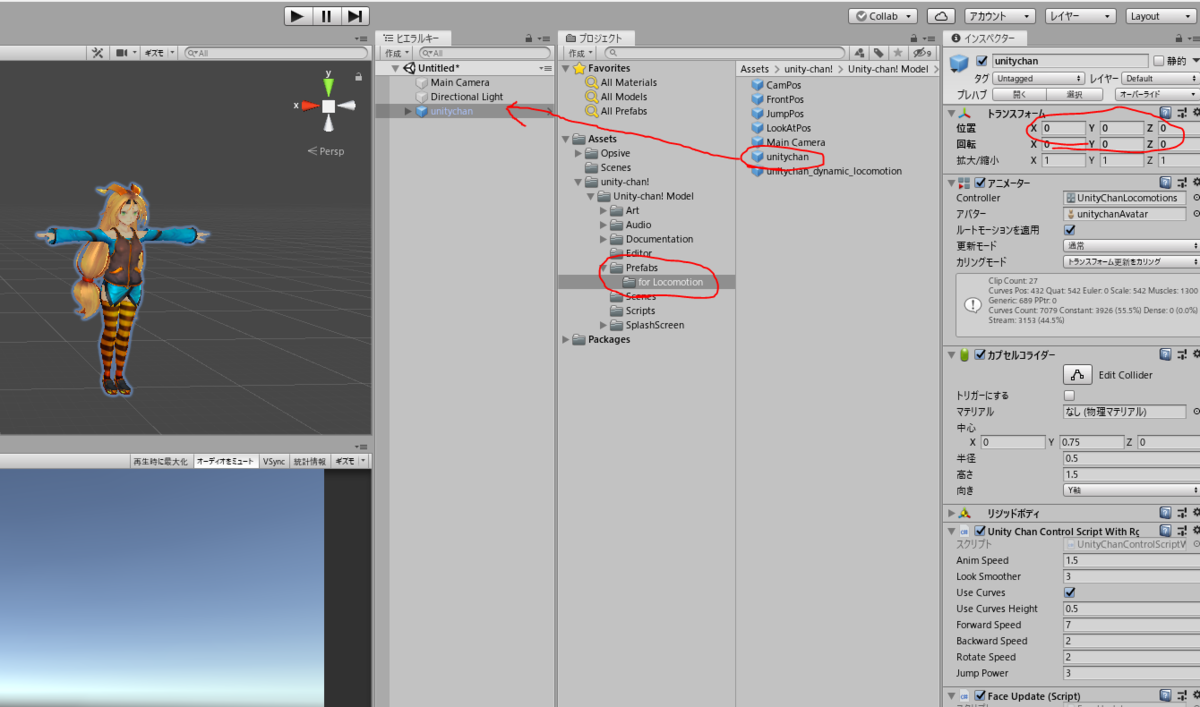Toggle 統計情報 in Game view
Viewport: 1200px width, 707px height.
tap(310, 462)
